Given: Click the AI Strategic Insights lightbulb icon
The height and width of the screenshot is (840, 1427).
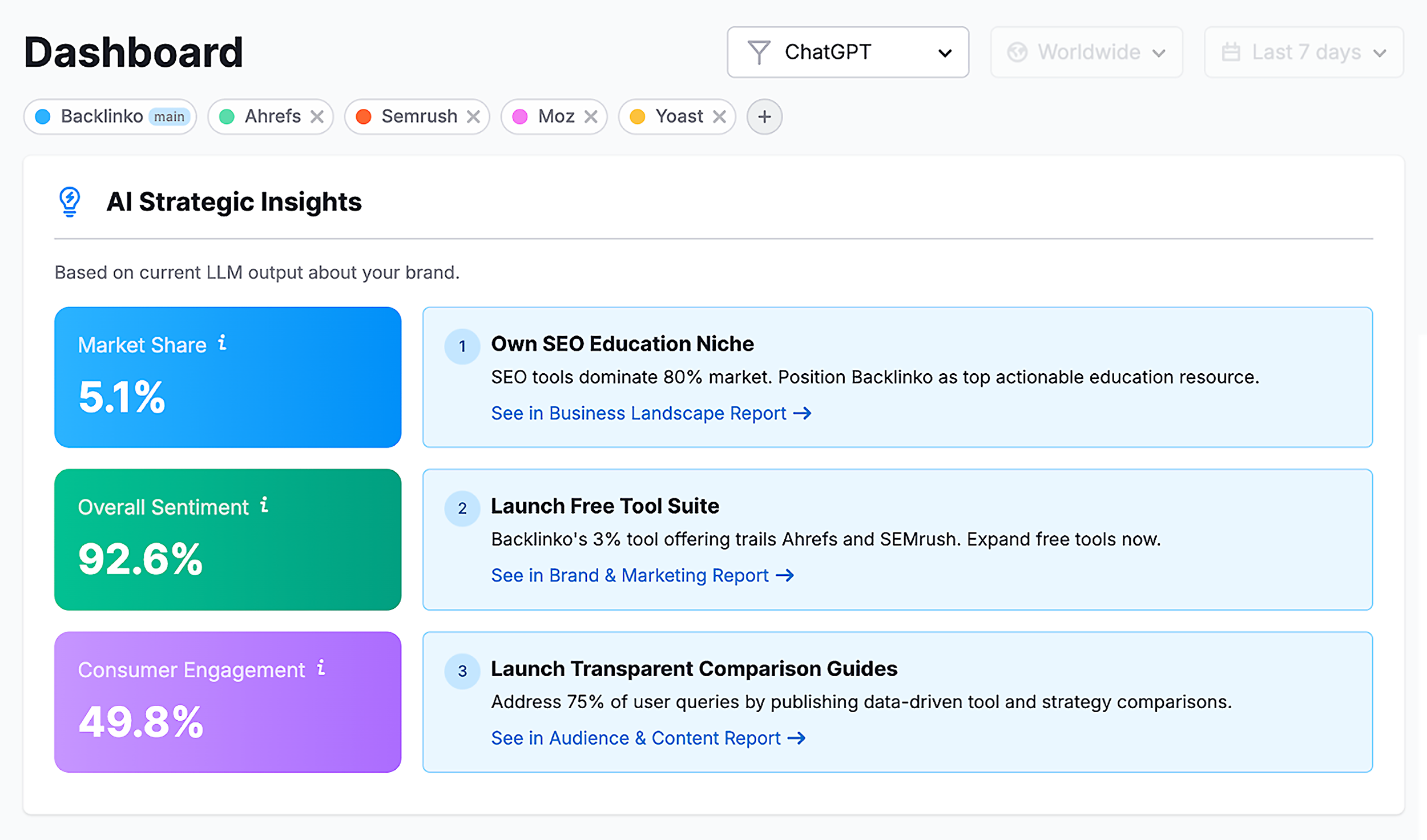Looking at the screenshot, I should tap(70, 202).
